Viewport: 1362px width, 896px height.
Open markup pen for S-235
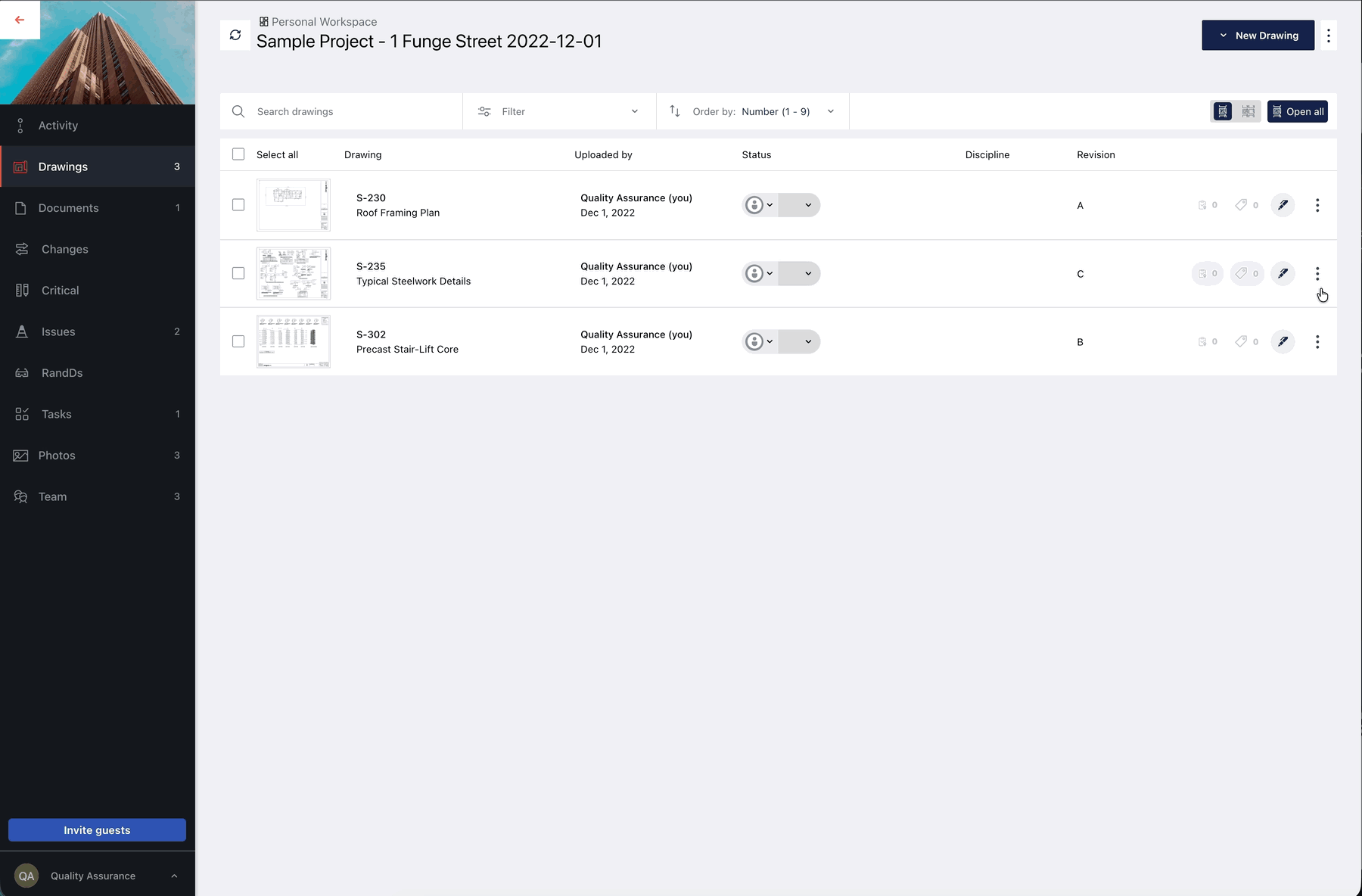point(1283,273)
